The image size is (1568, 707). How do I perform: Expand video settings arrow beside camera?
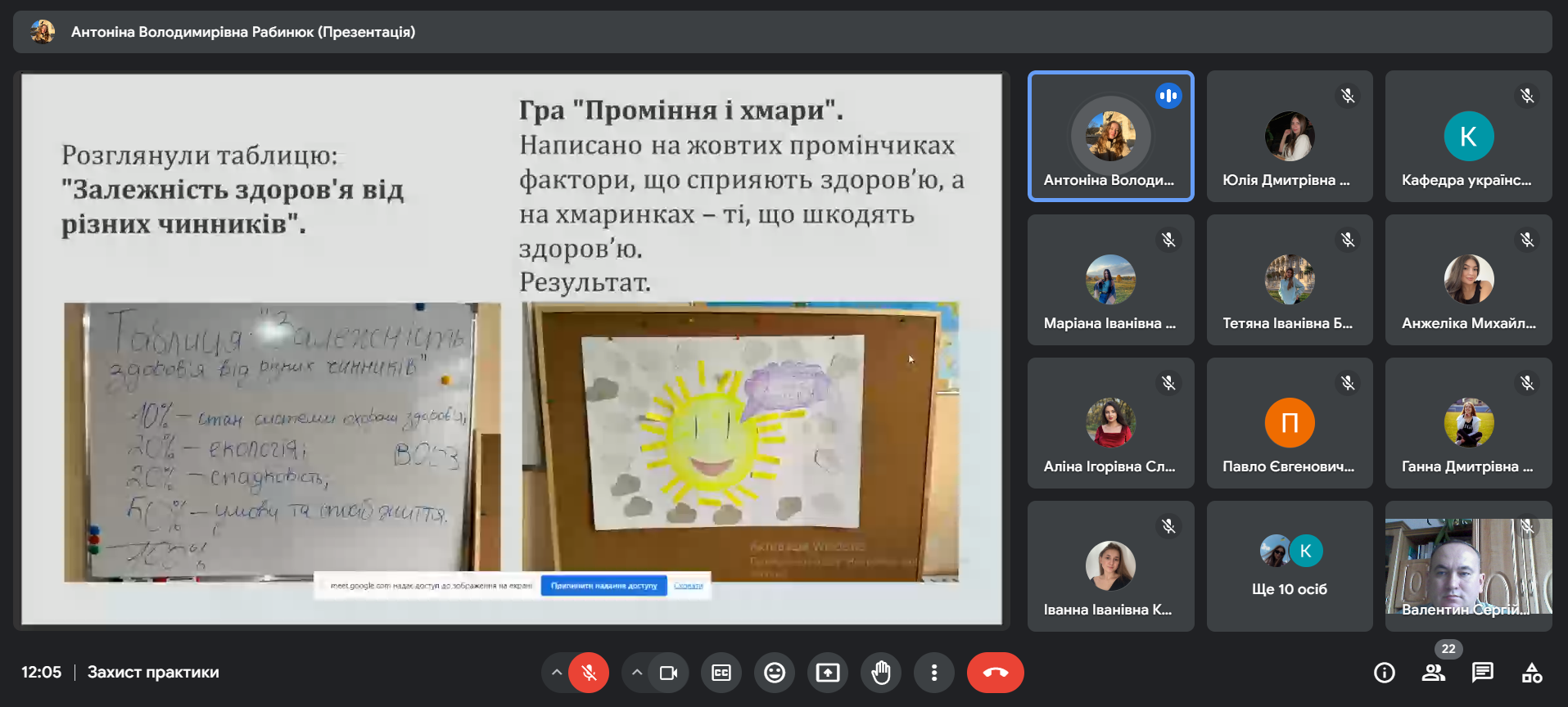coord(636,673)
